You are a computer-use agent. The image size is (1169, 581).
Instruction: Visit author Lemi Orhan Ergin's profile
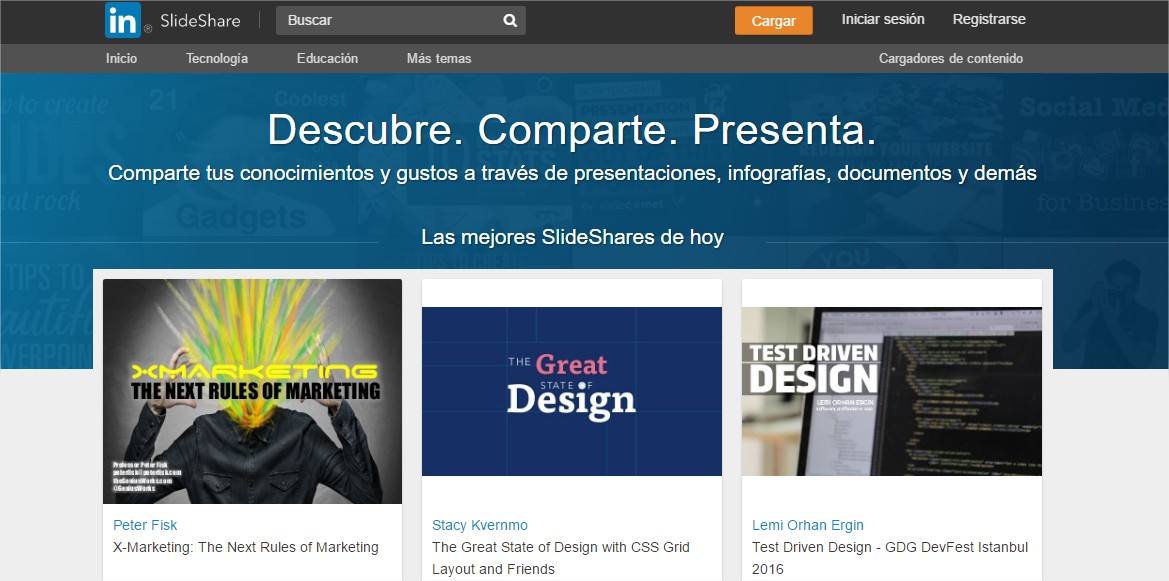(808, 525)
